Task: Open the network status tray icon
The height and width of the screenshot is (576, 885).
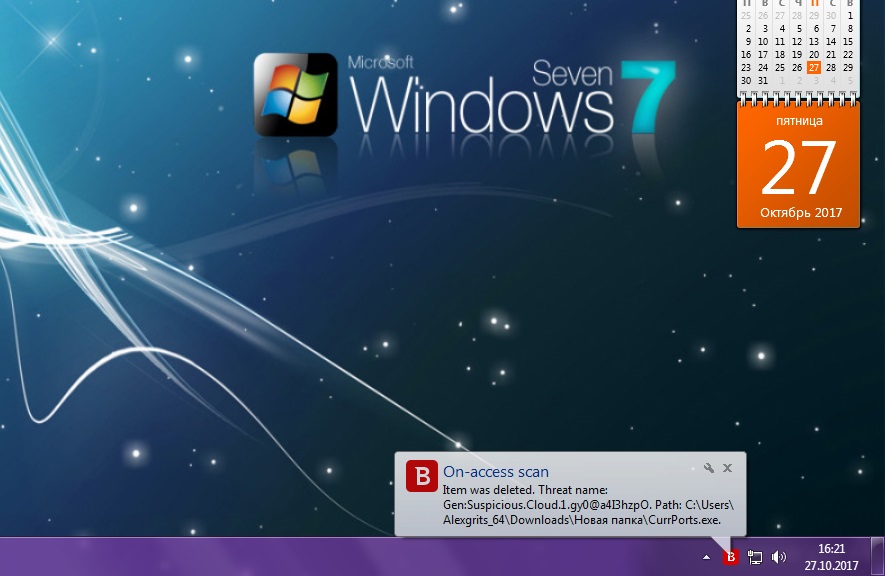Action: pyautogui.click(x=754, y=557)
